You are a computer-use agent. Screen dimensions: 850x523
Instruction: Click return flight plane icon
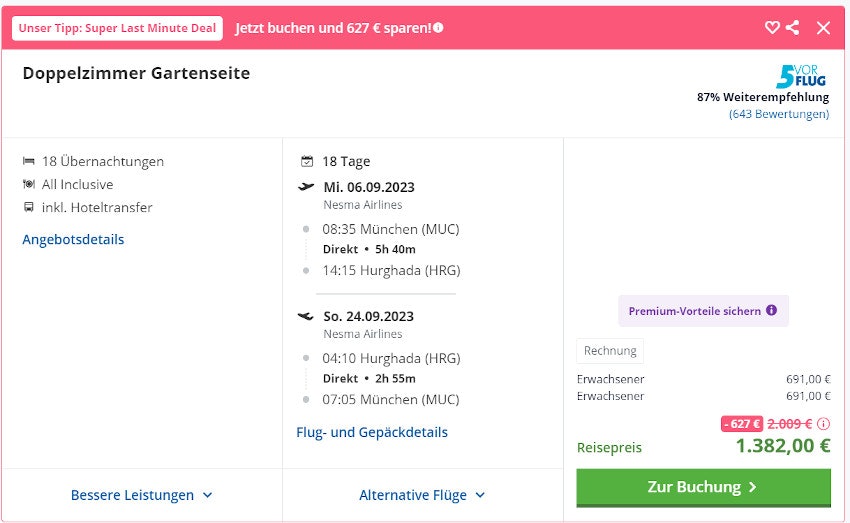[x=306, y=316]
